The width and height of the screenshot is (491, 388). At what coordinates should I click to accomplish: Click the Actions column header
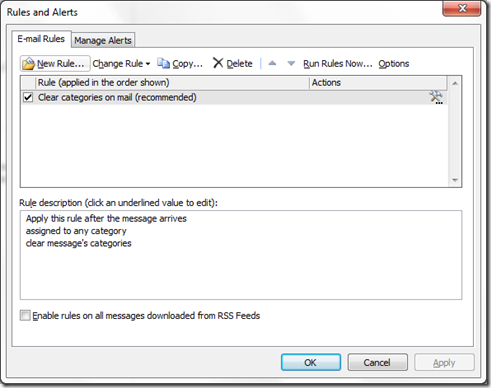click(x=378, y=83)
